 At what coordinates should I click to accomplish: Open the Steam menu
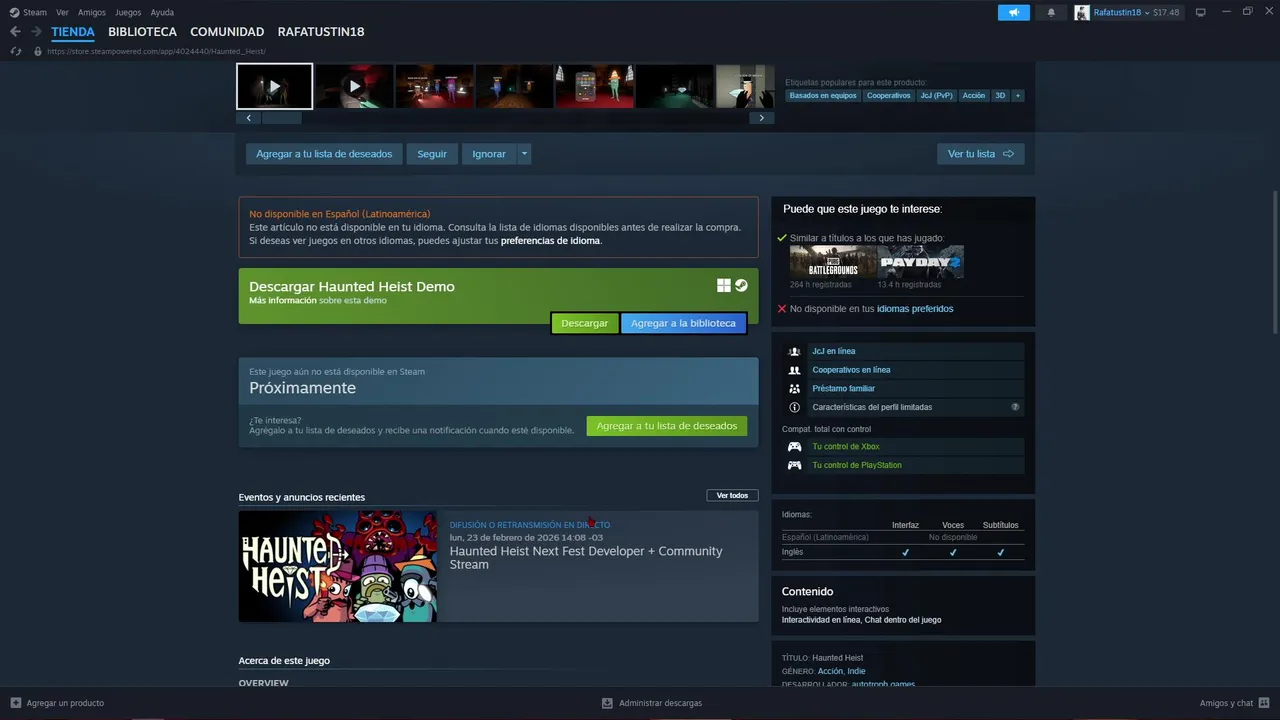click(35, 13)
